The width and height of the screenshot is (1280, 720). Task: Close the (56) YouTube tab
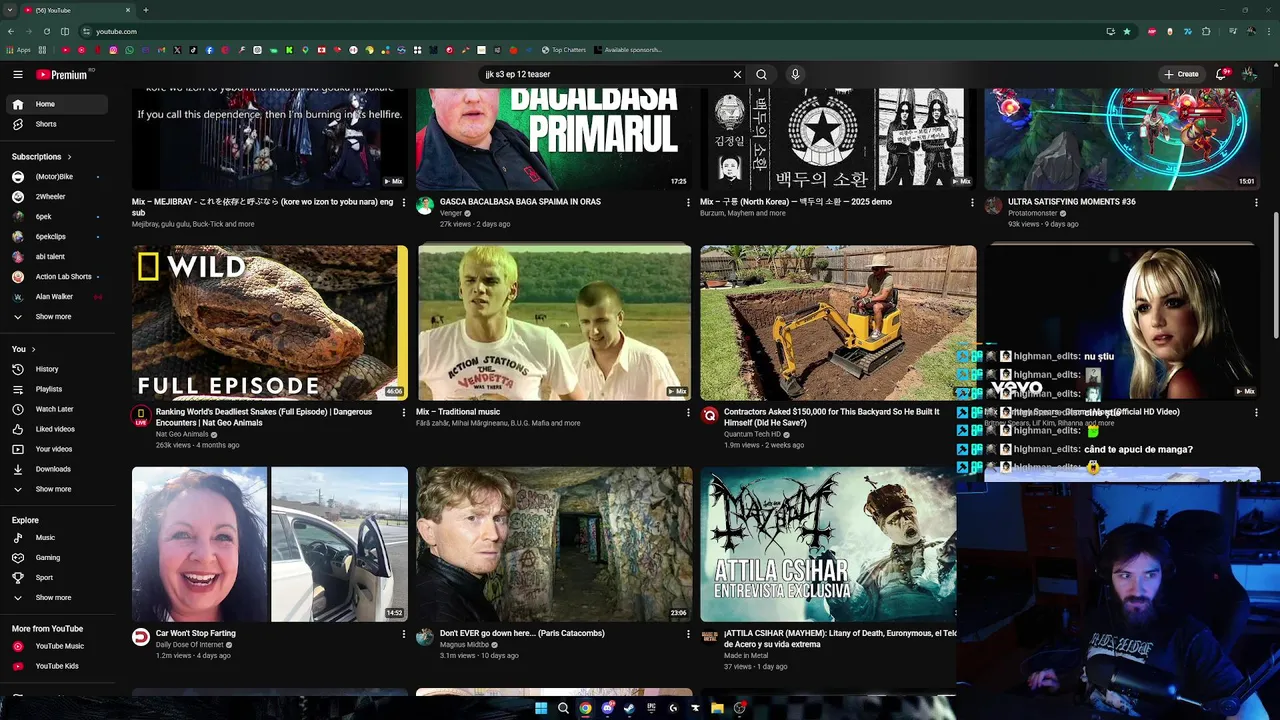[129, 10]
